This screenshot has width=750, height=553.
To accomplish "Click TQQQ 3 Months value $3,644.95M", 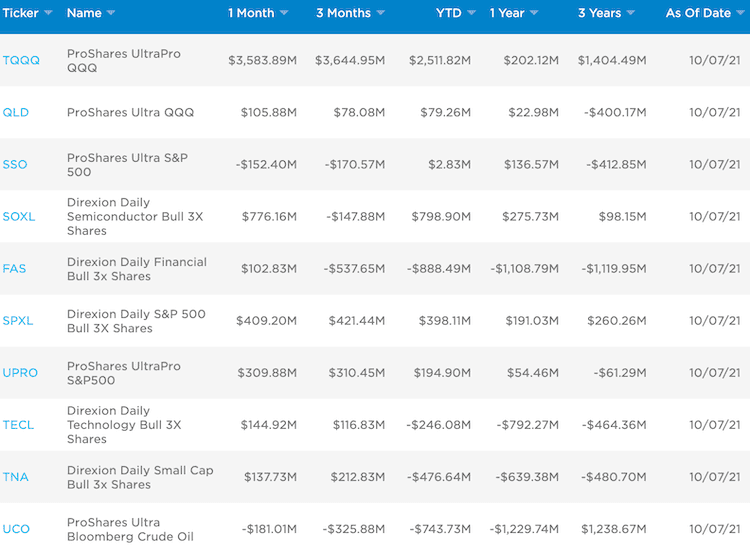I will click(350, 60).
